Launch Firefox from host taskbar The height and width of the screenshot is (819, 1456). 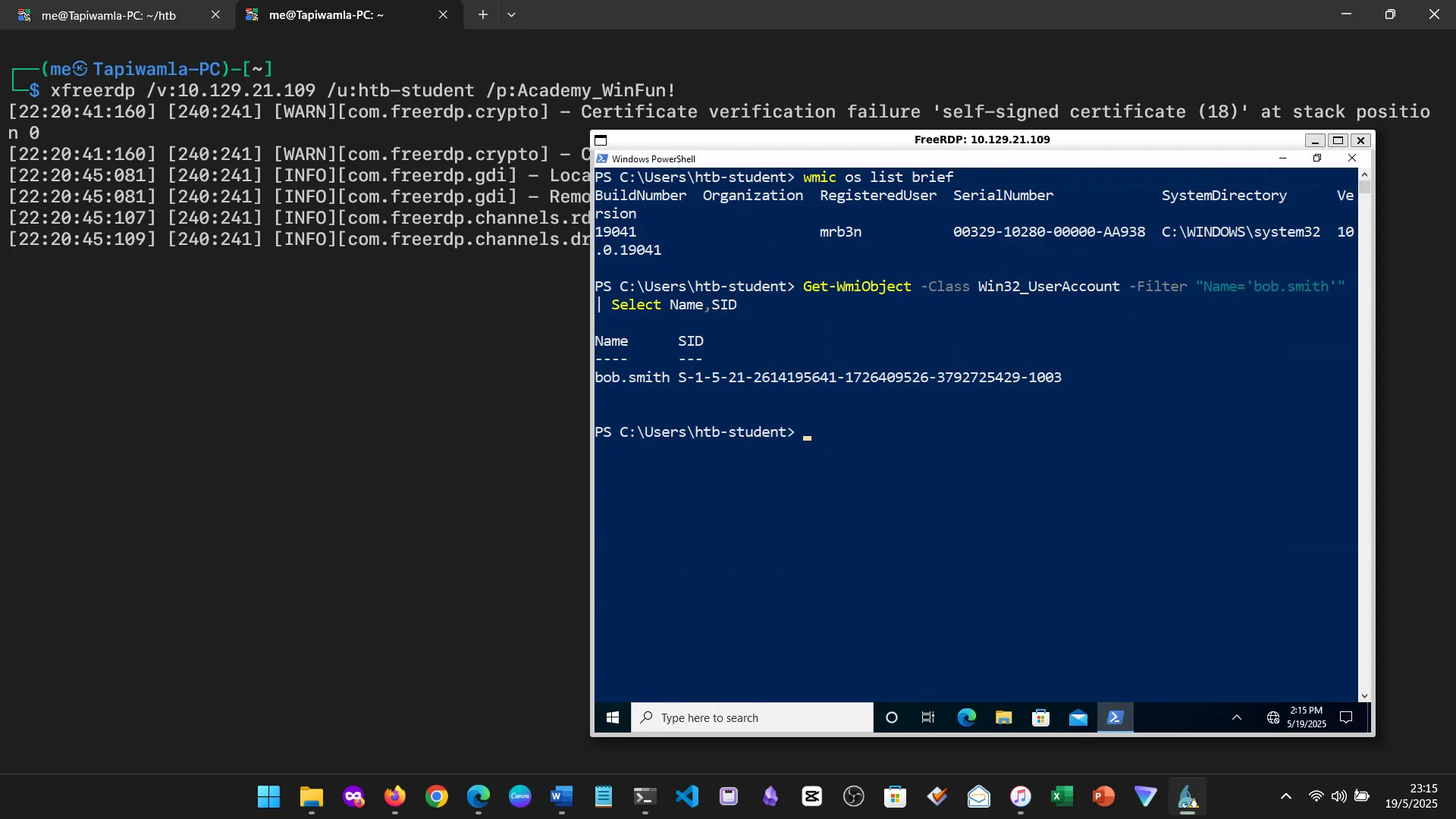coord(394,796)
